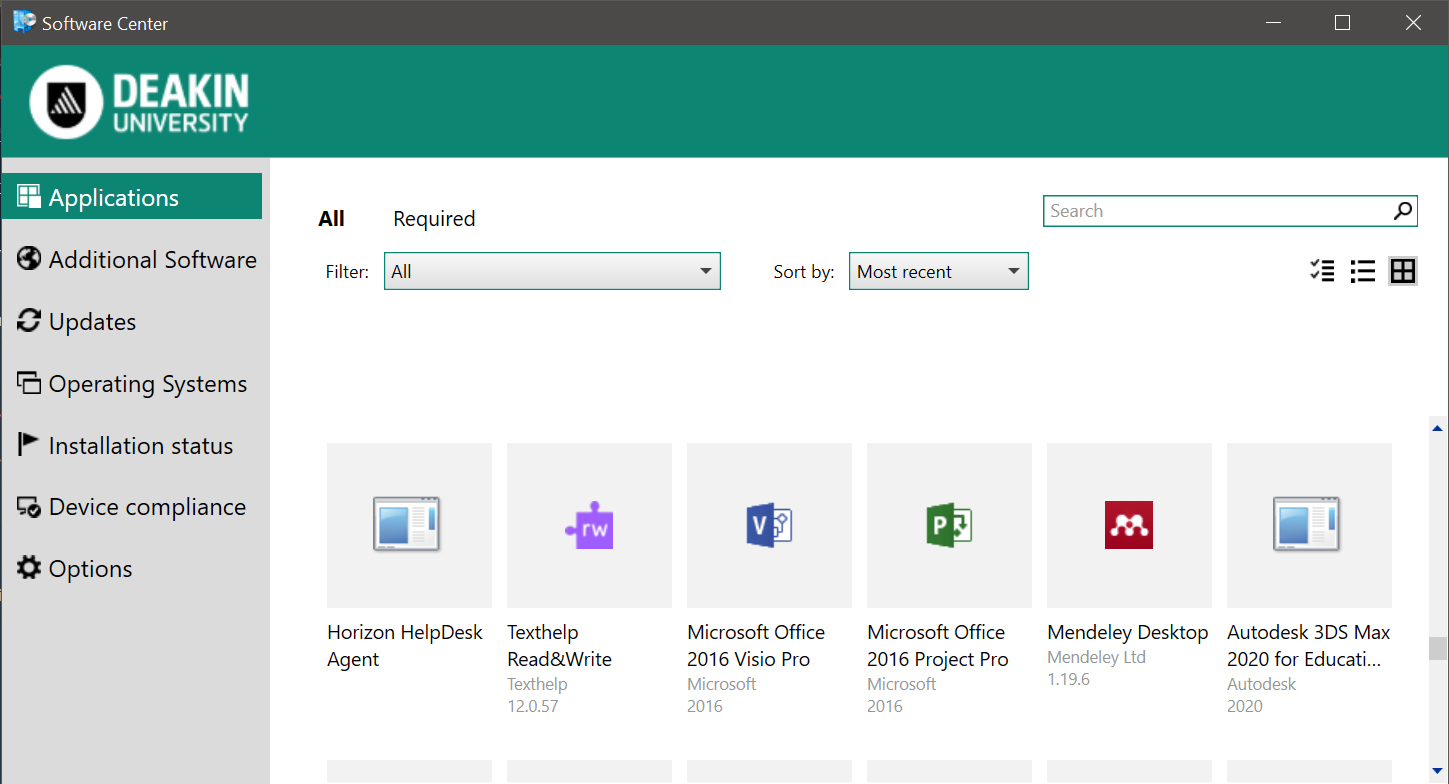Open Additional Software from the sidebar
Image resolution: width=1449 pixels, height=784 pixels.
[x=28, y=258]
